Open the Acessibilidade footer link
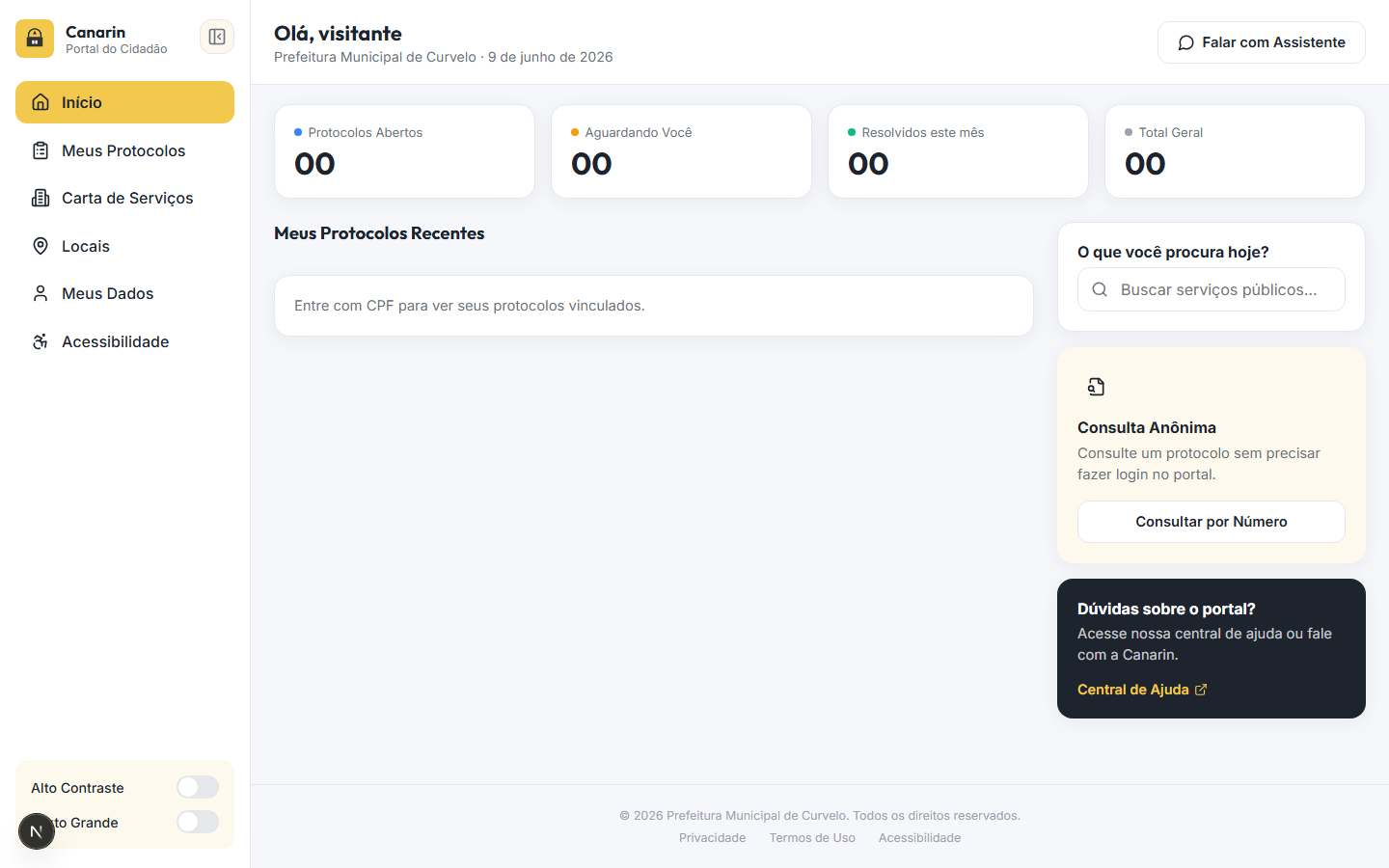1389x868 pixels. click(919, 838)
